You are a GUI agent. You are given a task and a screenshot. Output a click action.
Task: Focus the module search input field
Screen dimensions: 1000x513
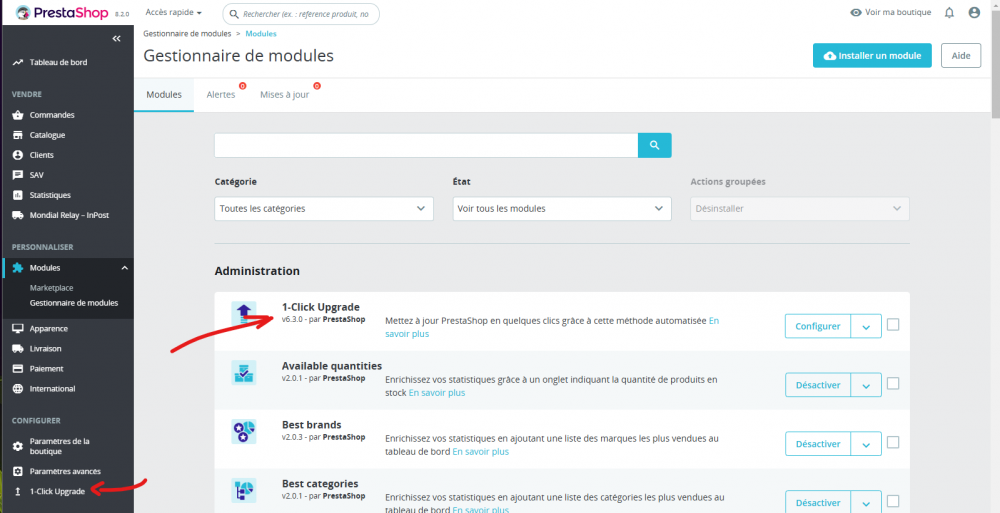(426, 145)
